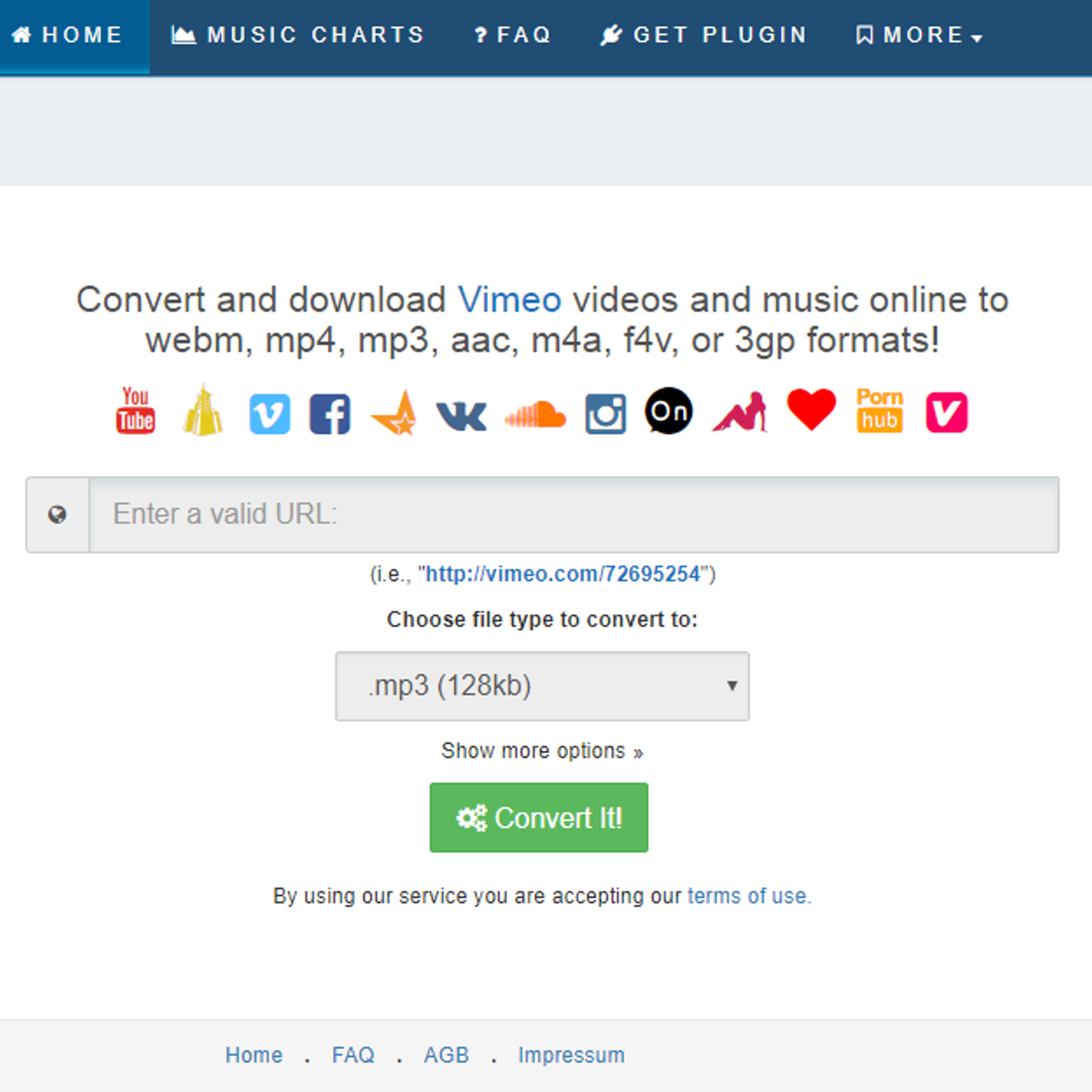Screen dimensions: 1092x1092
Task: Choose the SoundCloud cloud icon
Action: click(536, 414)
